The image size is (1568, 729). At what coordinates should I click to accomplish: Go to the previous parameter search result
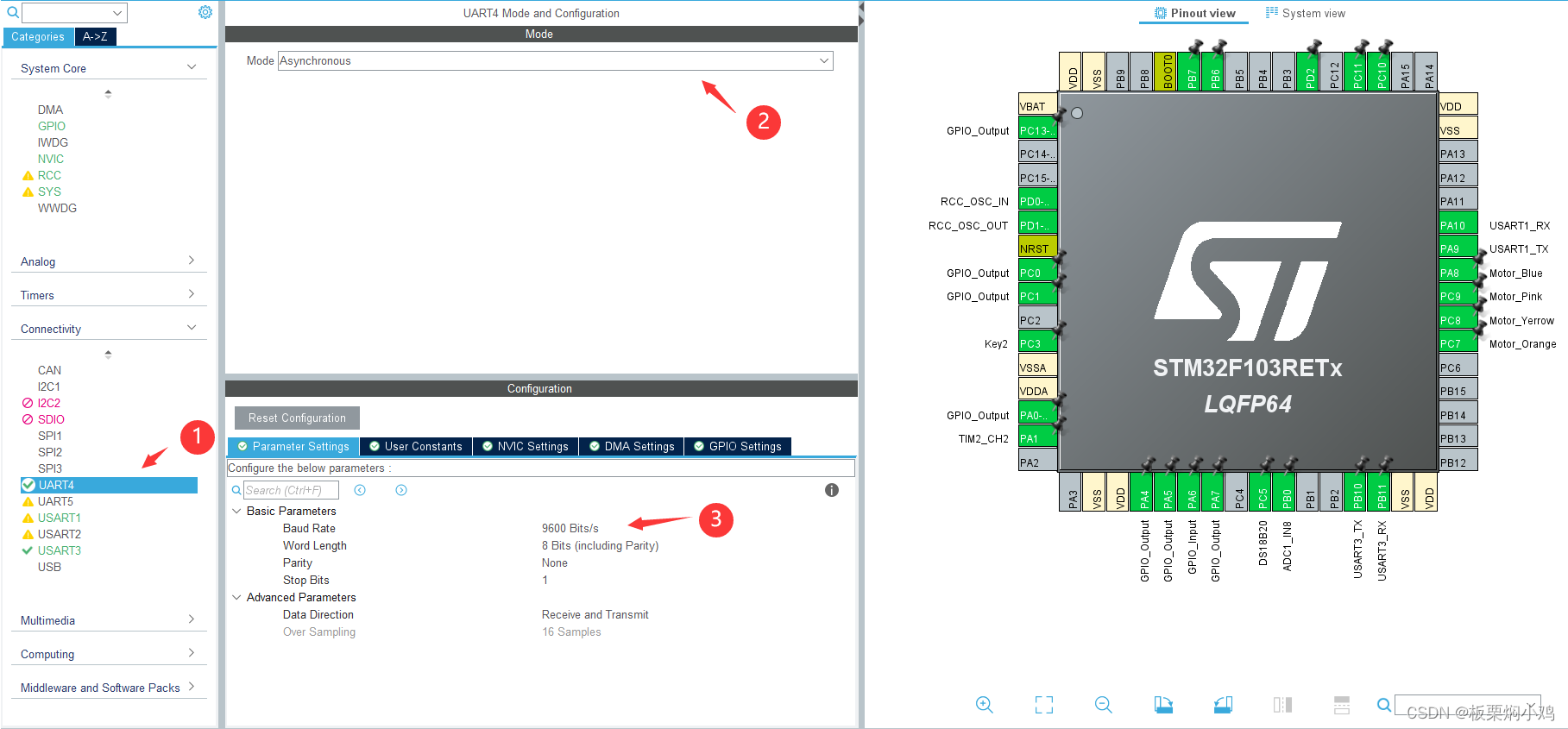click(360, 490)
